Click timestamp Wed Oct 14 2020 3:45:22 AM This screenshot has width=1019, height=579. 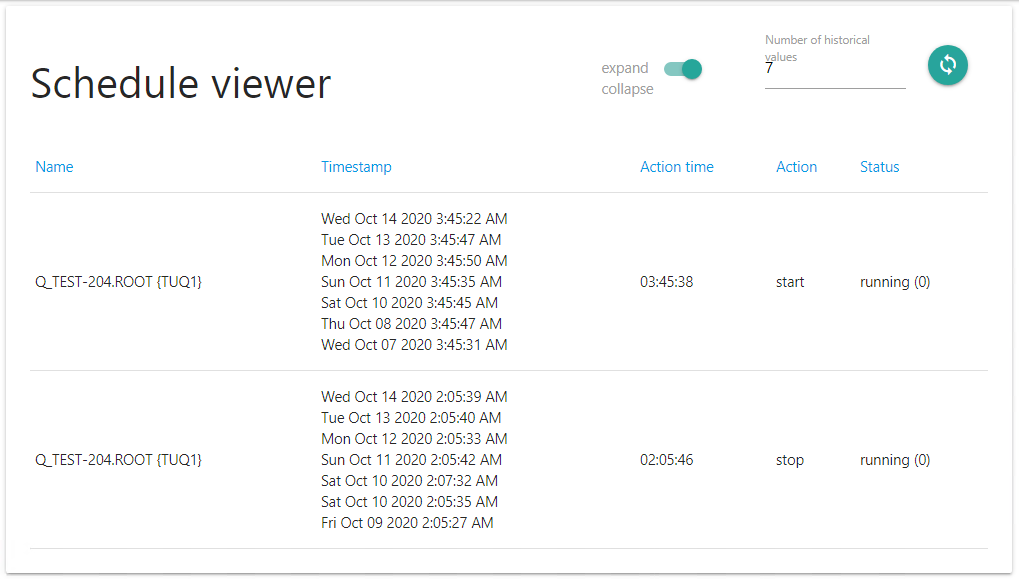414,219
